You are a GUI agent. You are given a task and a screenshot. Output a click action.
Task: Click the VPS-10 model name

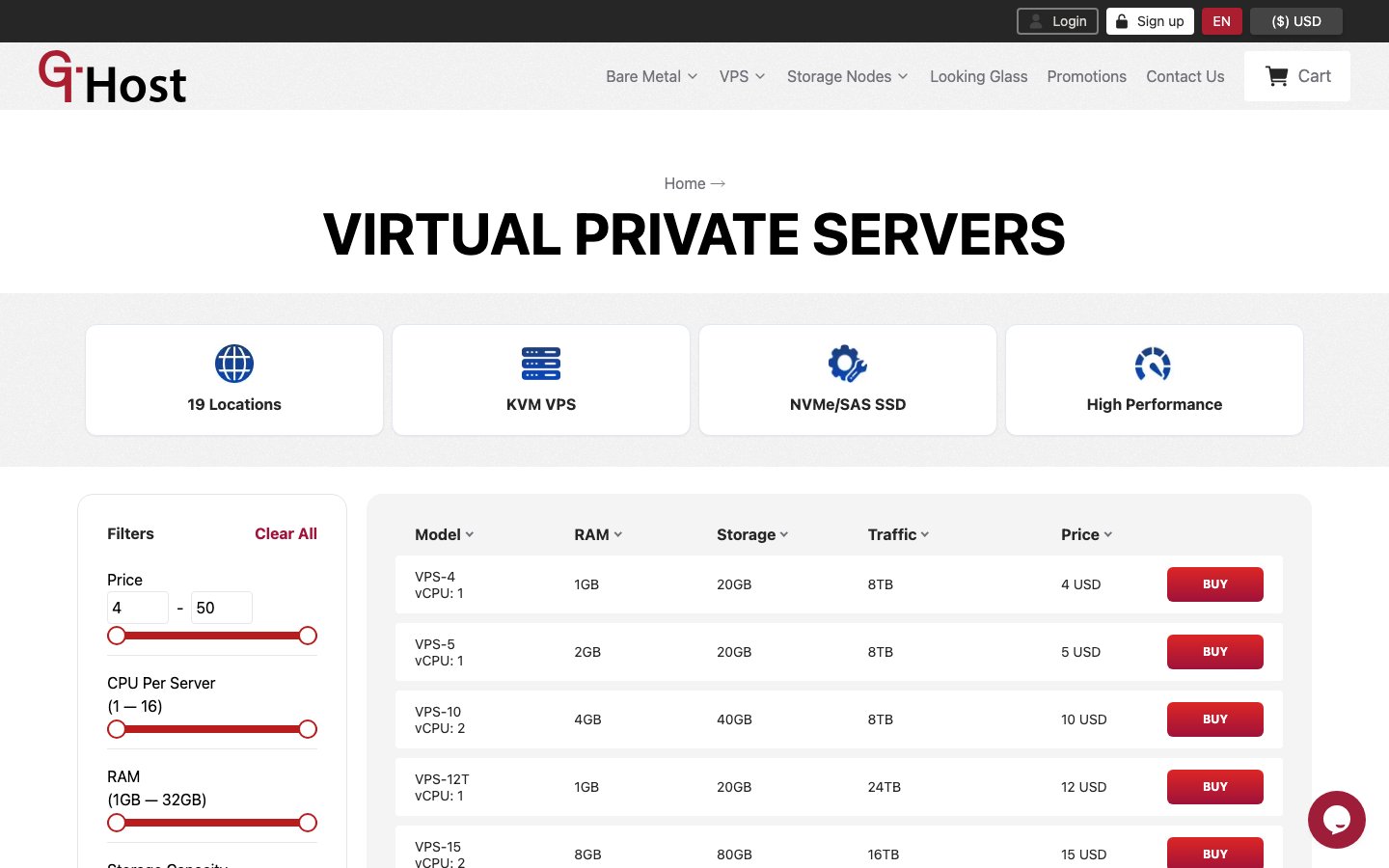pyautogui.click(x=438, y=712)
